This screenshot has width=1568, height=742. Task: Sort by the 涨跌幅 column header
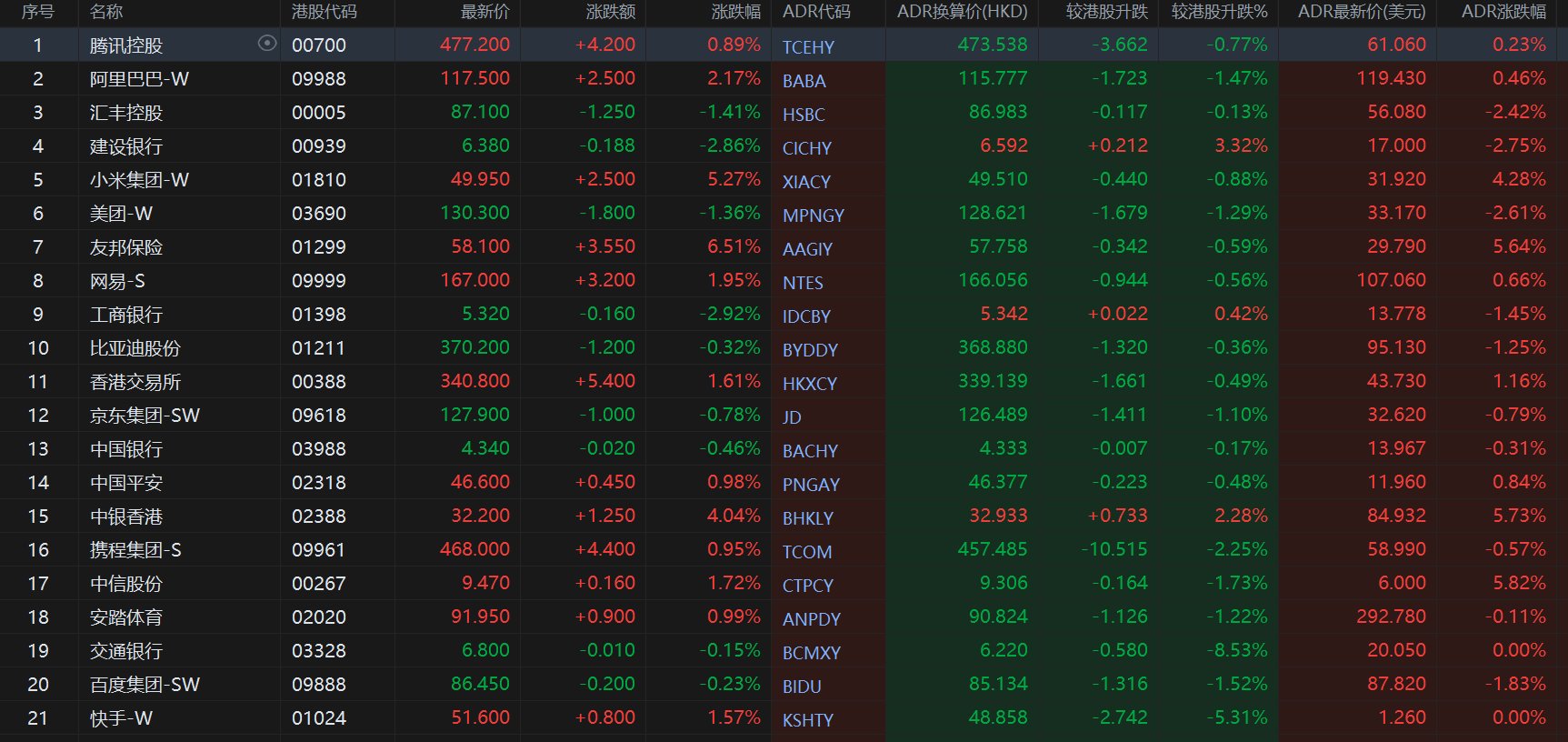pos(736,12)
